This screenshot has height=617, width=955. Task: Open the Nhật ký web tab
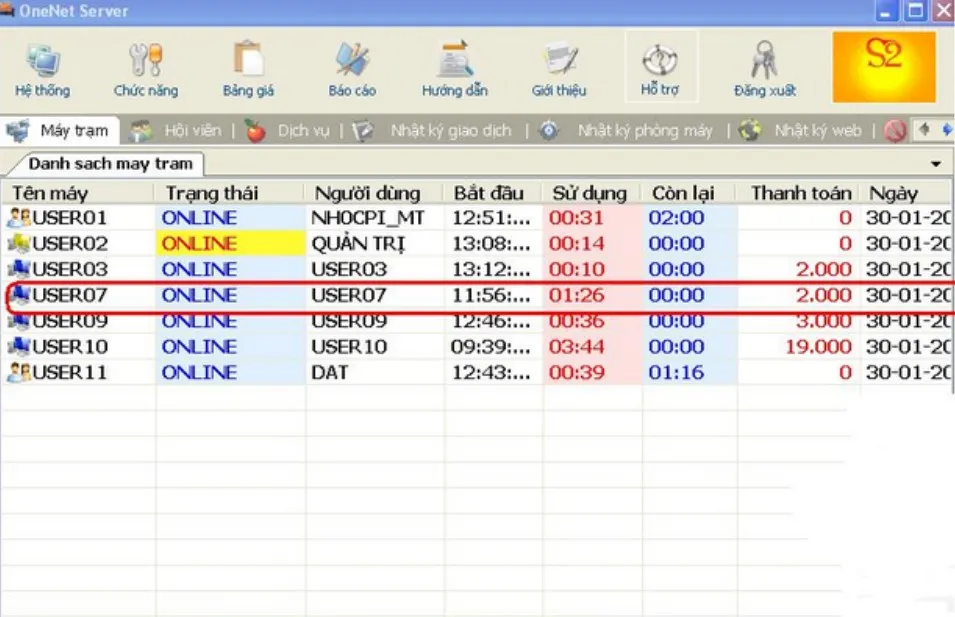coord(816,131)
